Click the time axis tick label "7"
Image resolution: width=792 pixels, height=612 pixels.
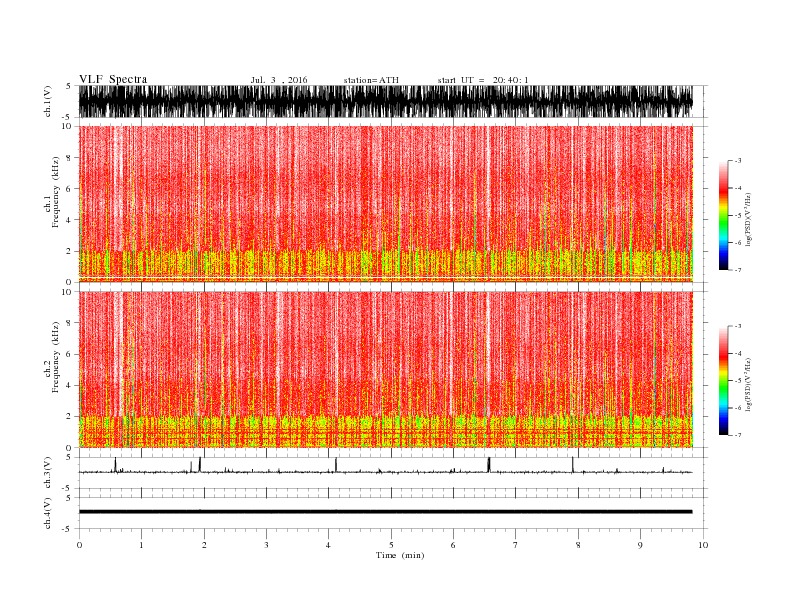pos(516,545)
